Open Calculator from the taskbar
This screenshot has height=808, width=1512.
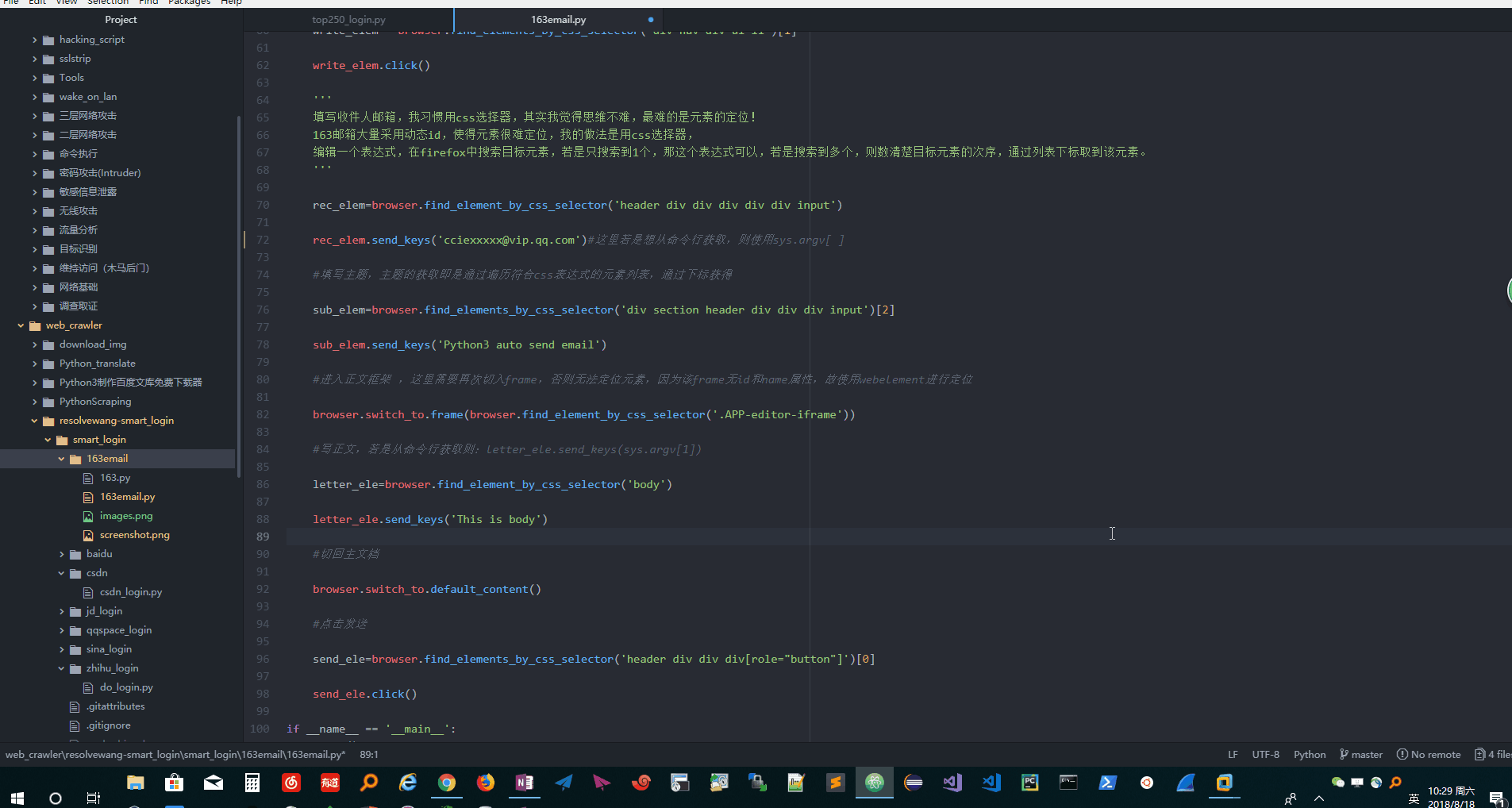[x=252, y=783]
